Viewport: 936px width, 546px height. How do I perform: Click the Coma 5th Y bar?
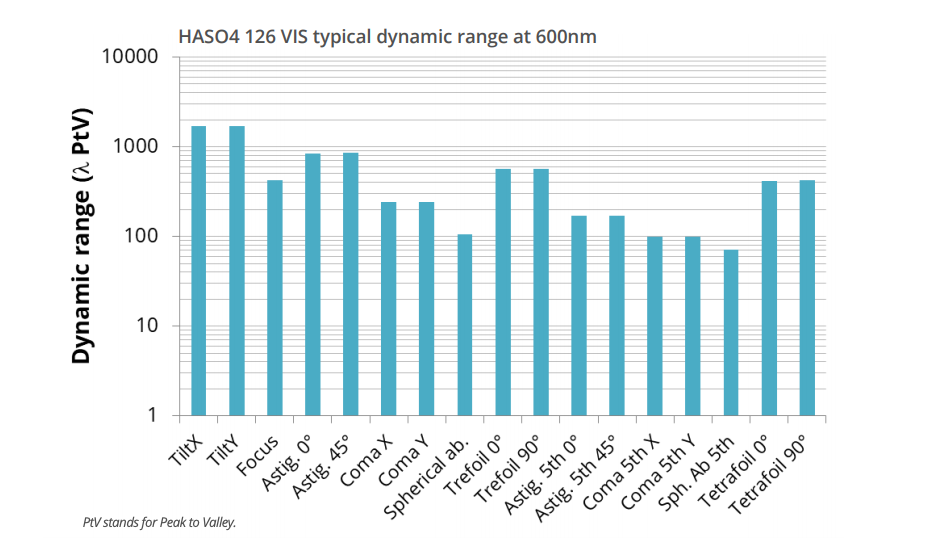[x=692, y=326]
